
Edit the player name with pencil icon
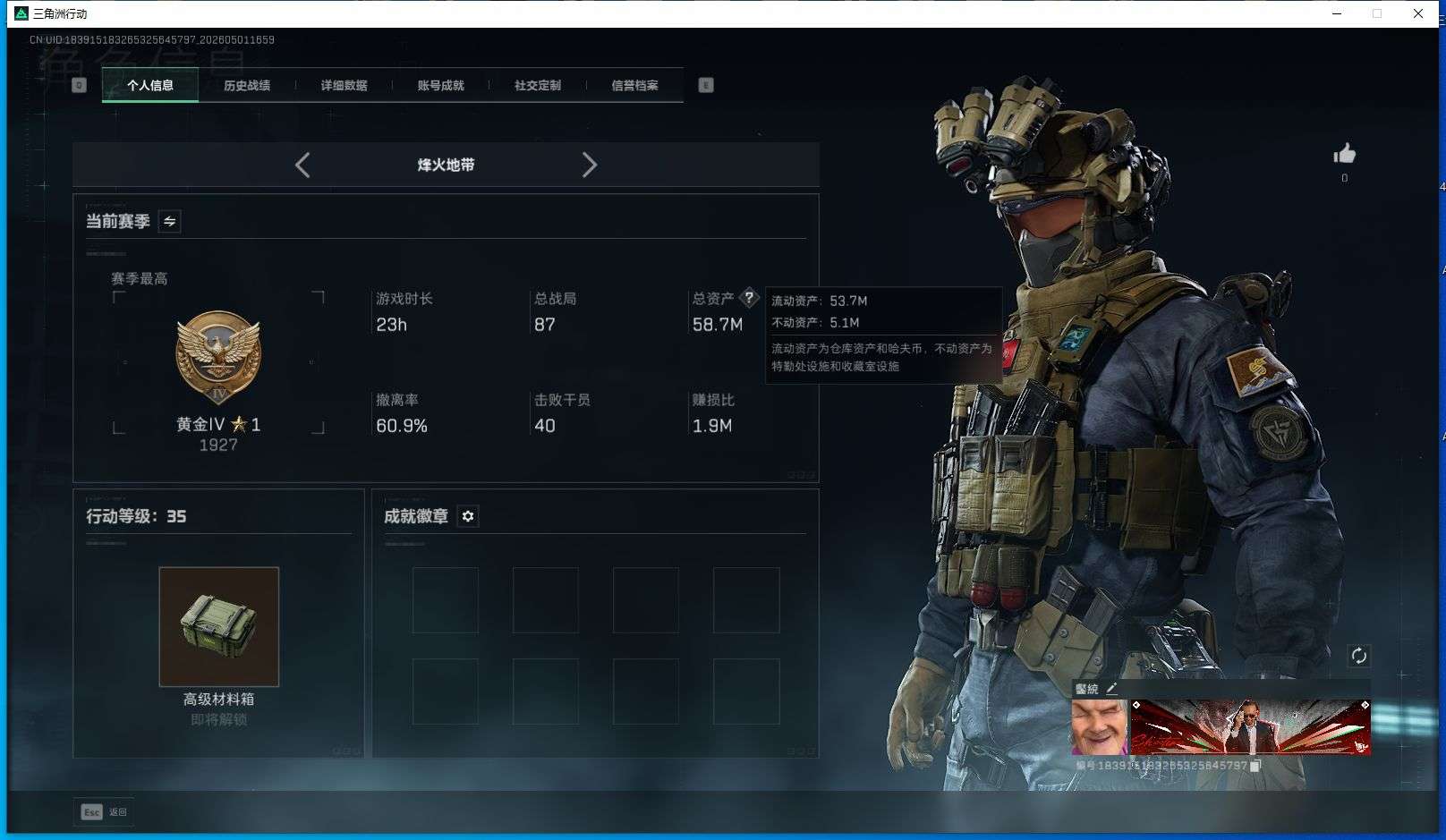(x=1111, y=689)
